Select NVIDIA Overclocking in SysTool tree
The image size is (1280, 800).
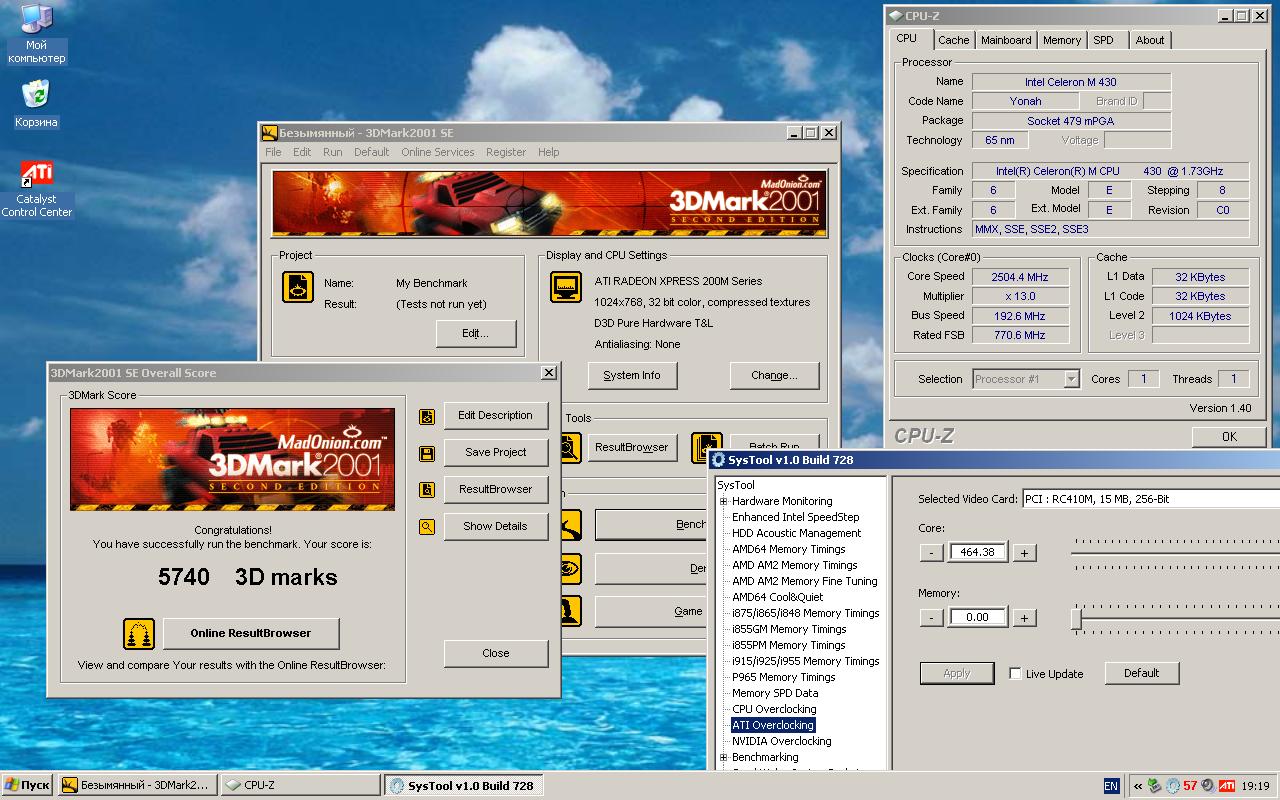781,742
